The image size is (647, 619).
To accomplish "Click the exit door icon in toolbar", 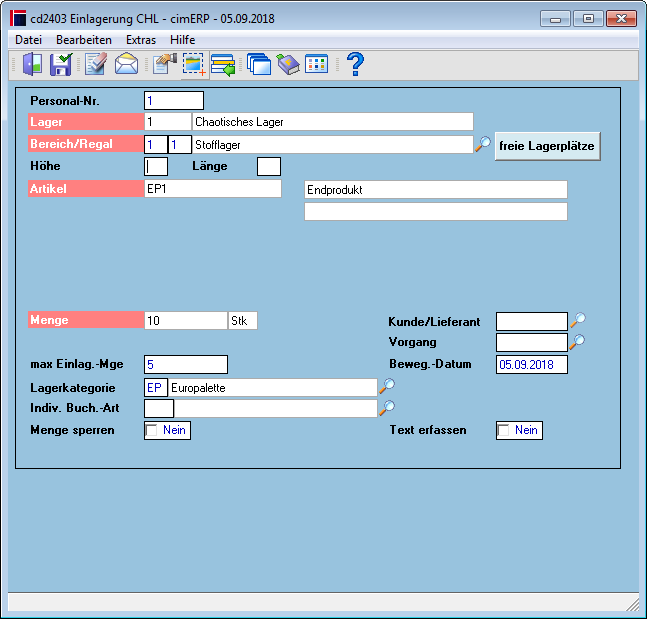I will 32,64.
